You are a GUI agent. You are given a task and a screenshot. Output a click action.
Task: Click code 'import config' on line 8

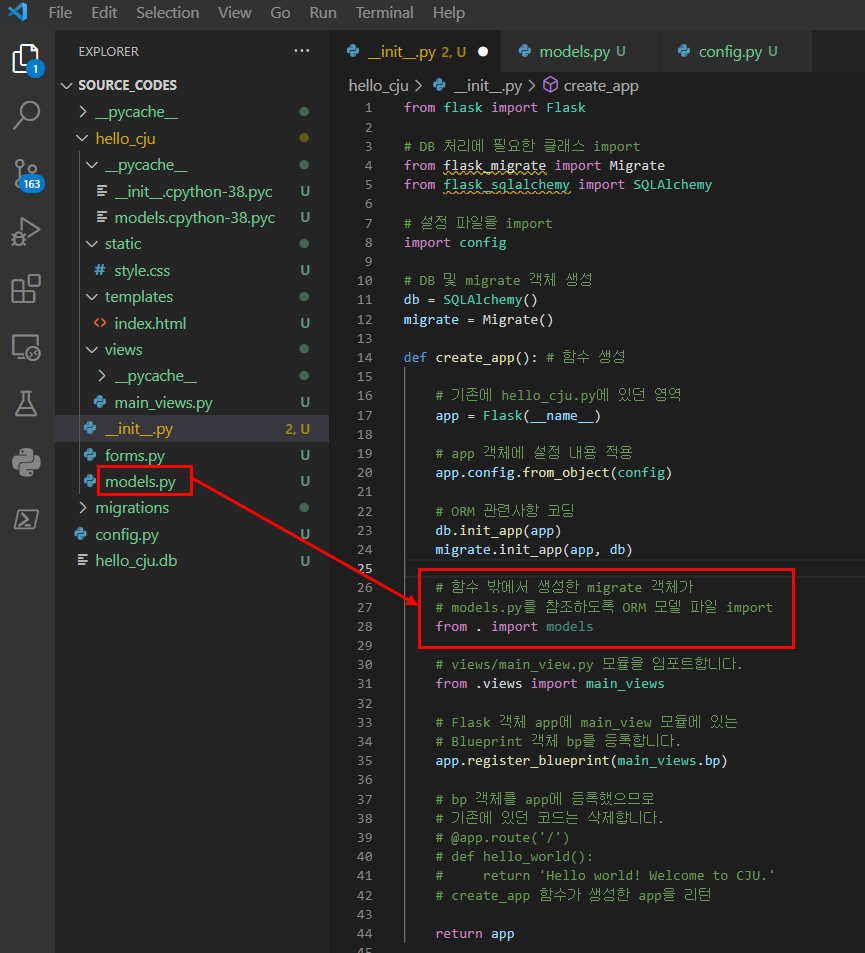point(455,243)
